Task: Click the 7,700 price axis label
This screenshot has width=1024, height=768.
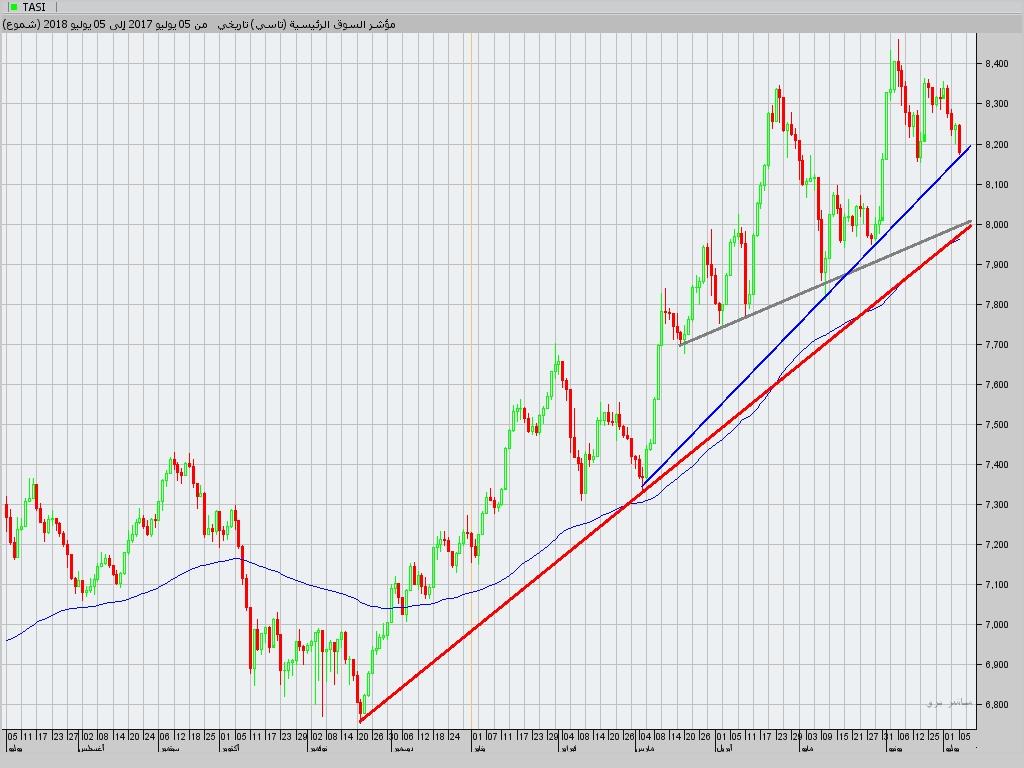Action: [x=997, y=345]
